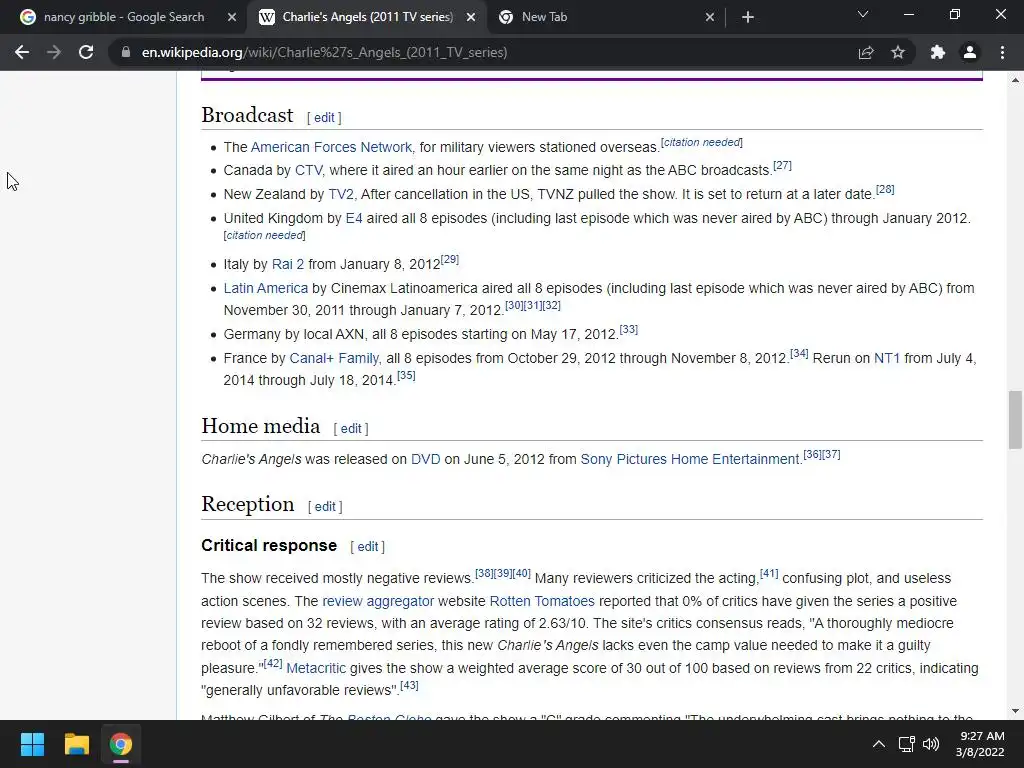Jump to citation [33]
The height and width of the screenshot is (768, 1024).
tap(628, 329)
